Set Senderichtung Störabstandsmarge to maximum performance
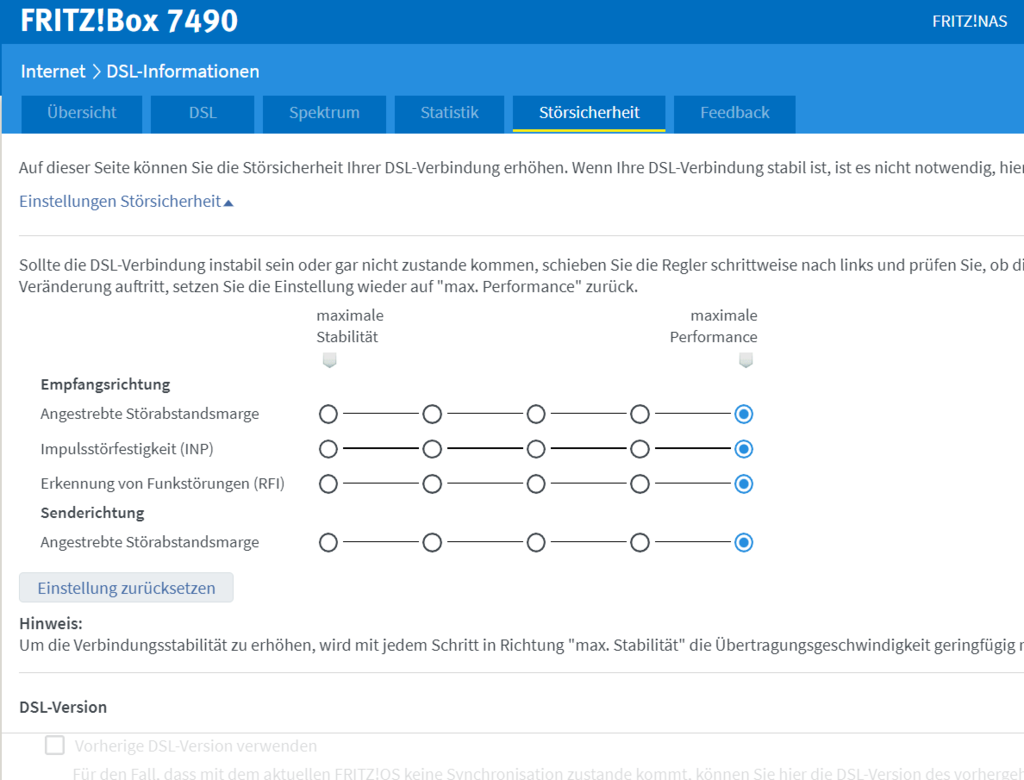The height and width of the screenshot is (780, 1024). (744, 542)
